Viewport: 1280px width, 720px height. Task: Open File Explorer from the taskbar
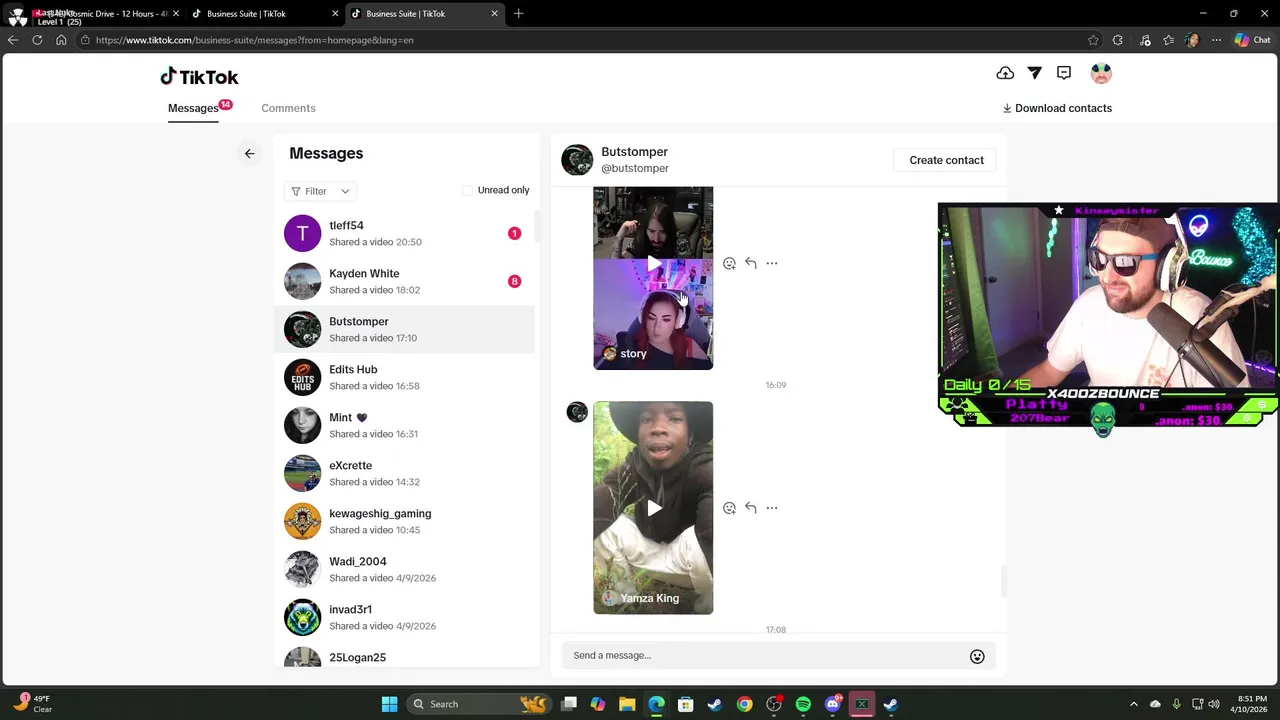(627, 704)
